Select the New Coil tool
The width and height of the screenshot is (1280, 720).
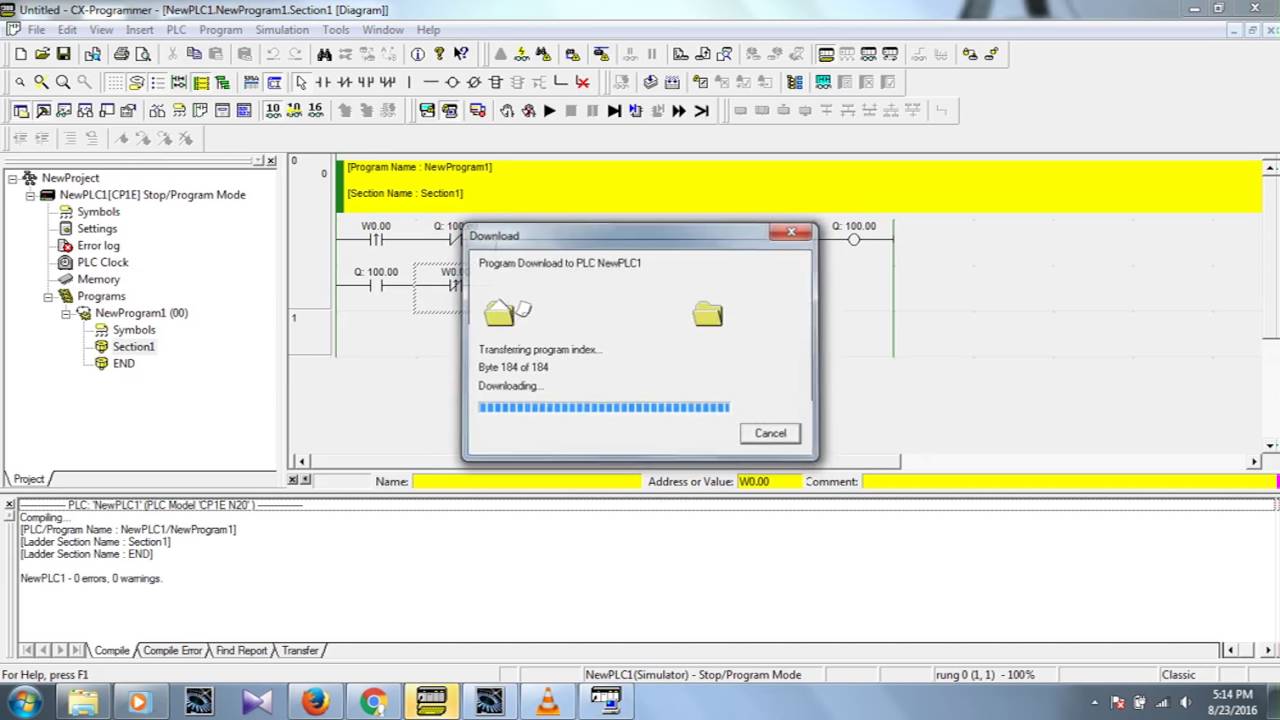pyautogui.click(x=452, y=82)
